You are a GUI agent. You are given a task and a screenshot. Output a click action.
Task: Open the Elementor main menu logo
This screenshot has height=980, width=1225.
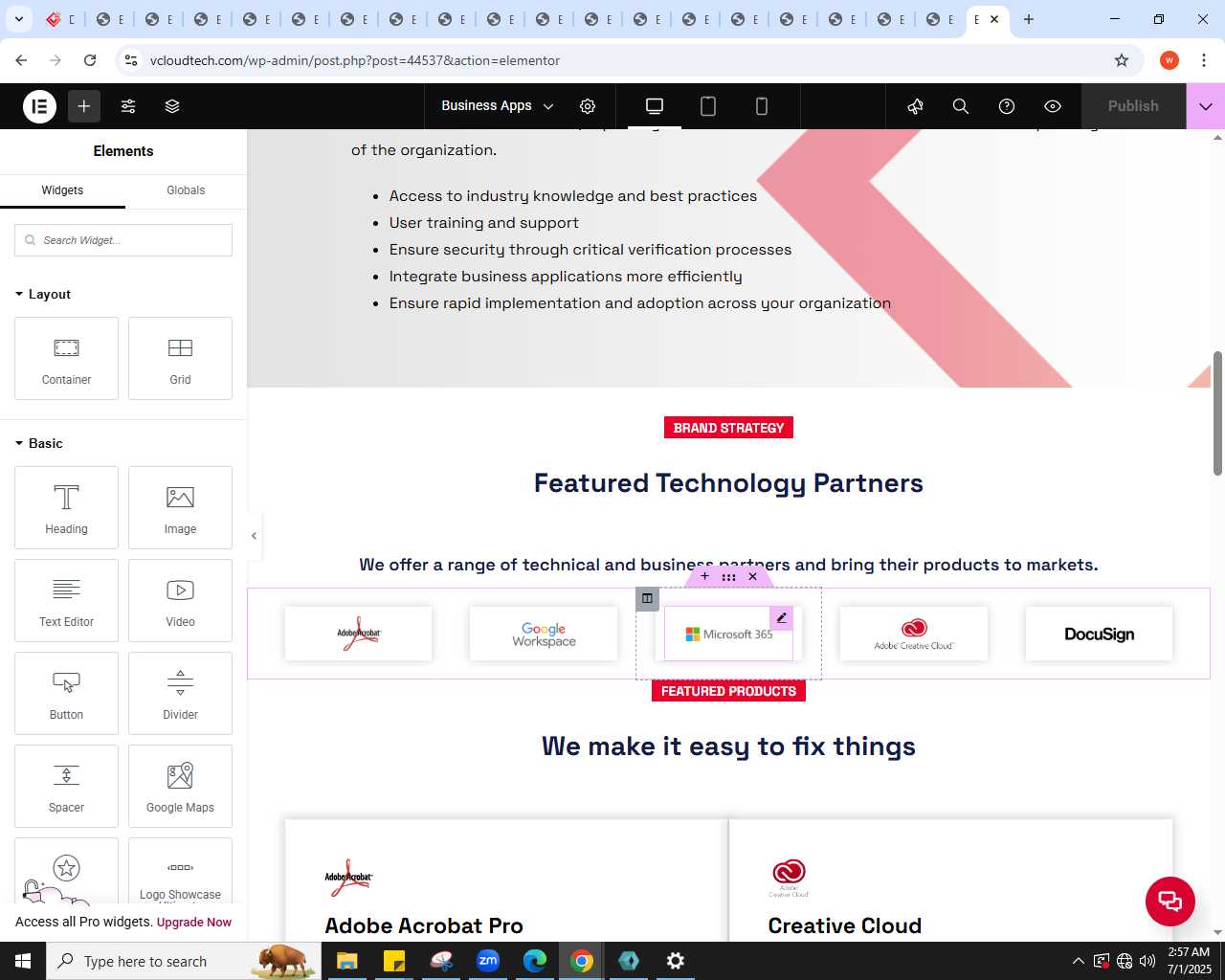(40, 106)
